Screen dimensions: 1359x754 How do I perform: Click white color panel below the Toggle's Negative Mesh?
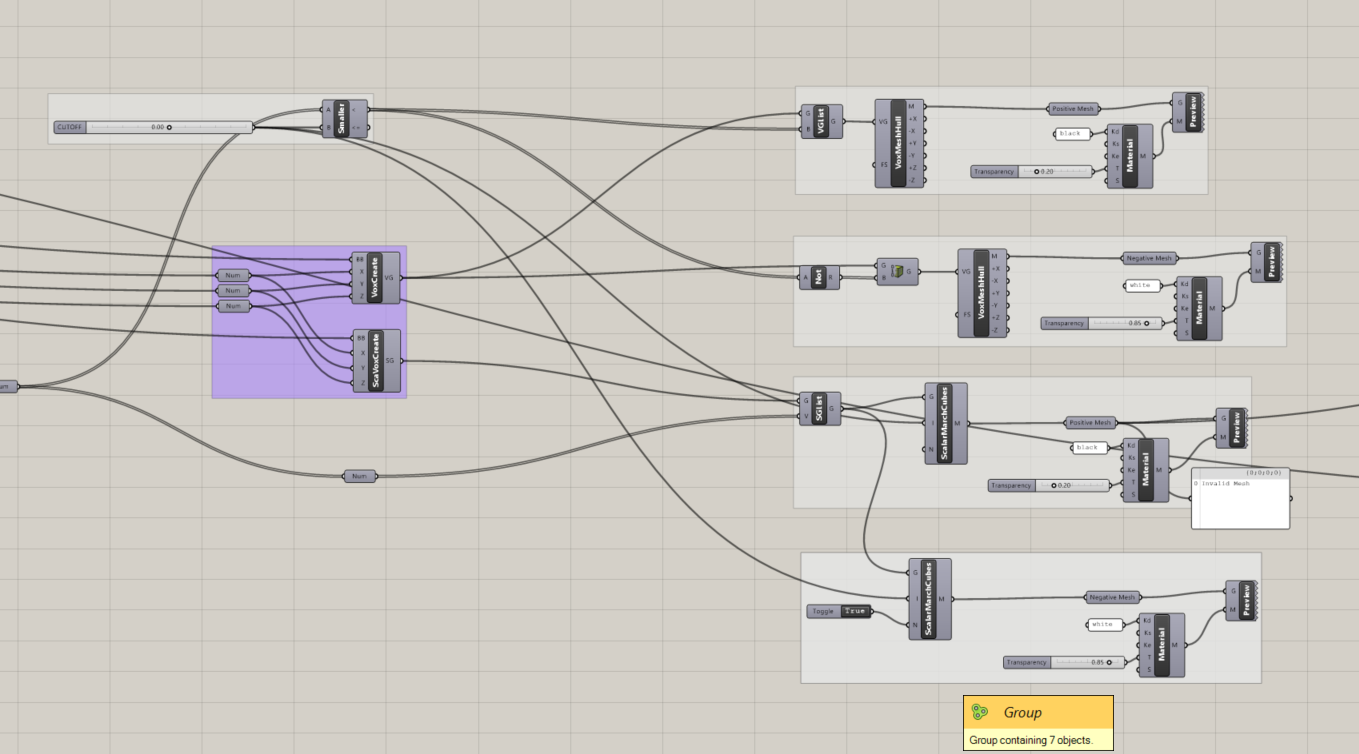click(1104, 624)
